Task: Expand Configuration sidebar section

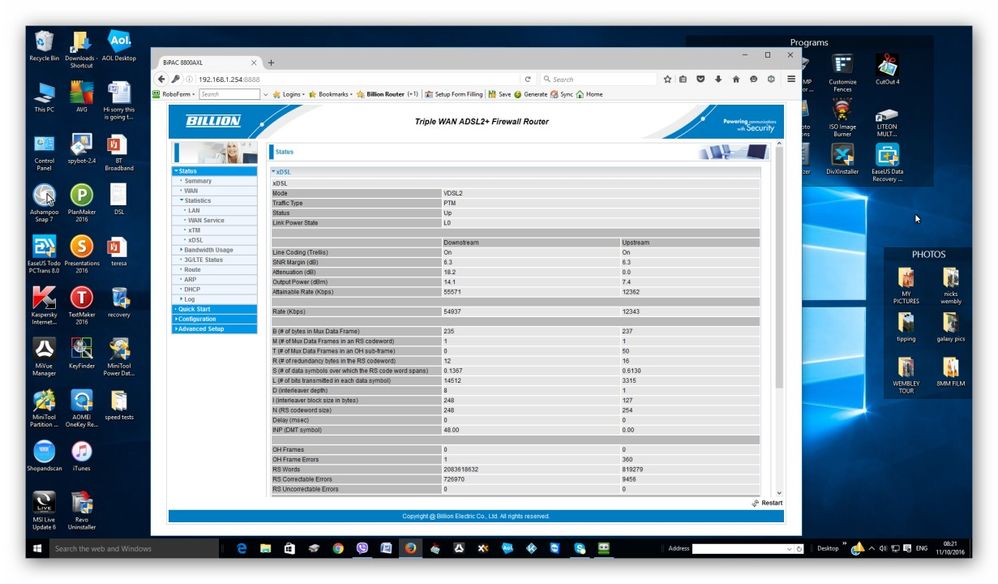Action: (x=214, y=319)
